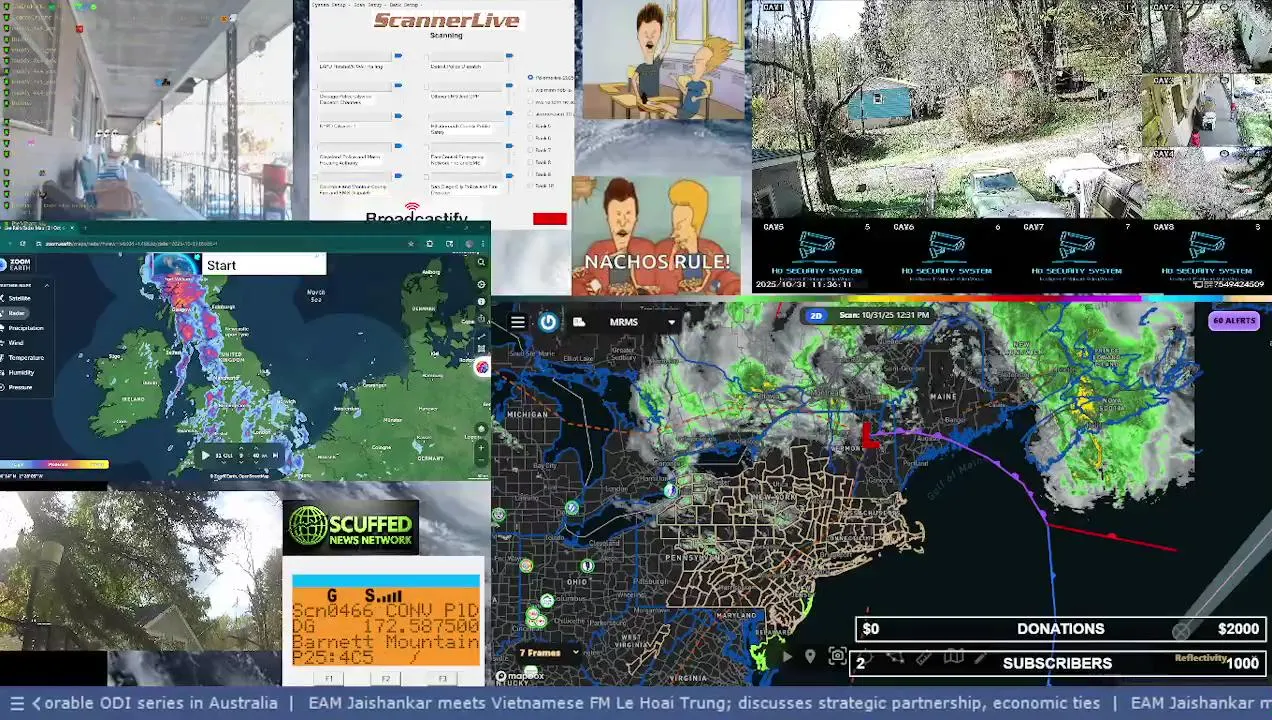Screen dimensions: 1272x720
Task: Expand the 7 Frames dropdown
Action: 548,653
